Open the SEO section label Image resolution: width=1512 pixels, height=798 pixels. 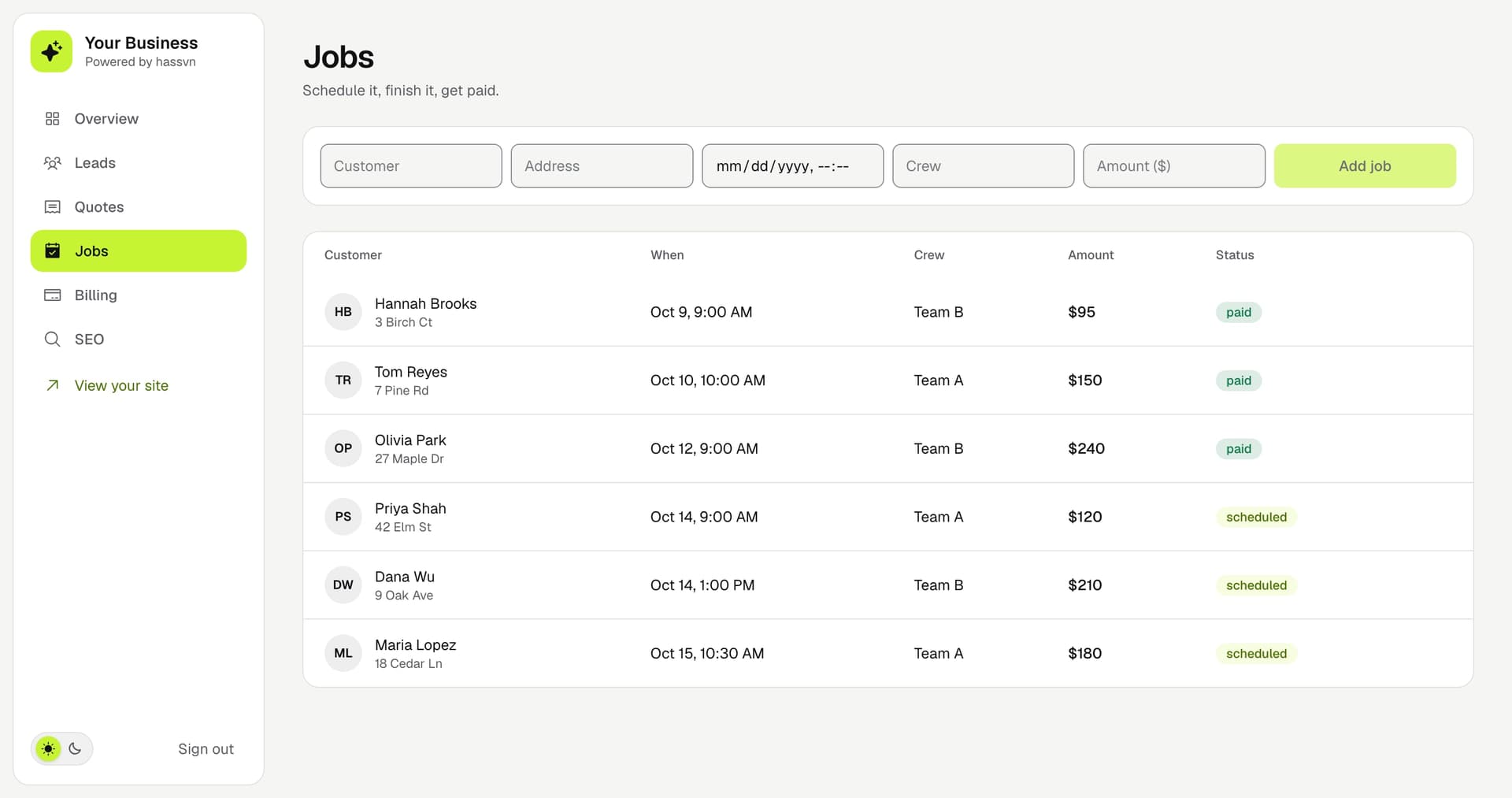click(x=89, y=340)
